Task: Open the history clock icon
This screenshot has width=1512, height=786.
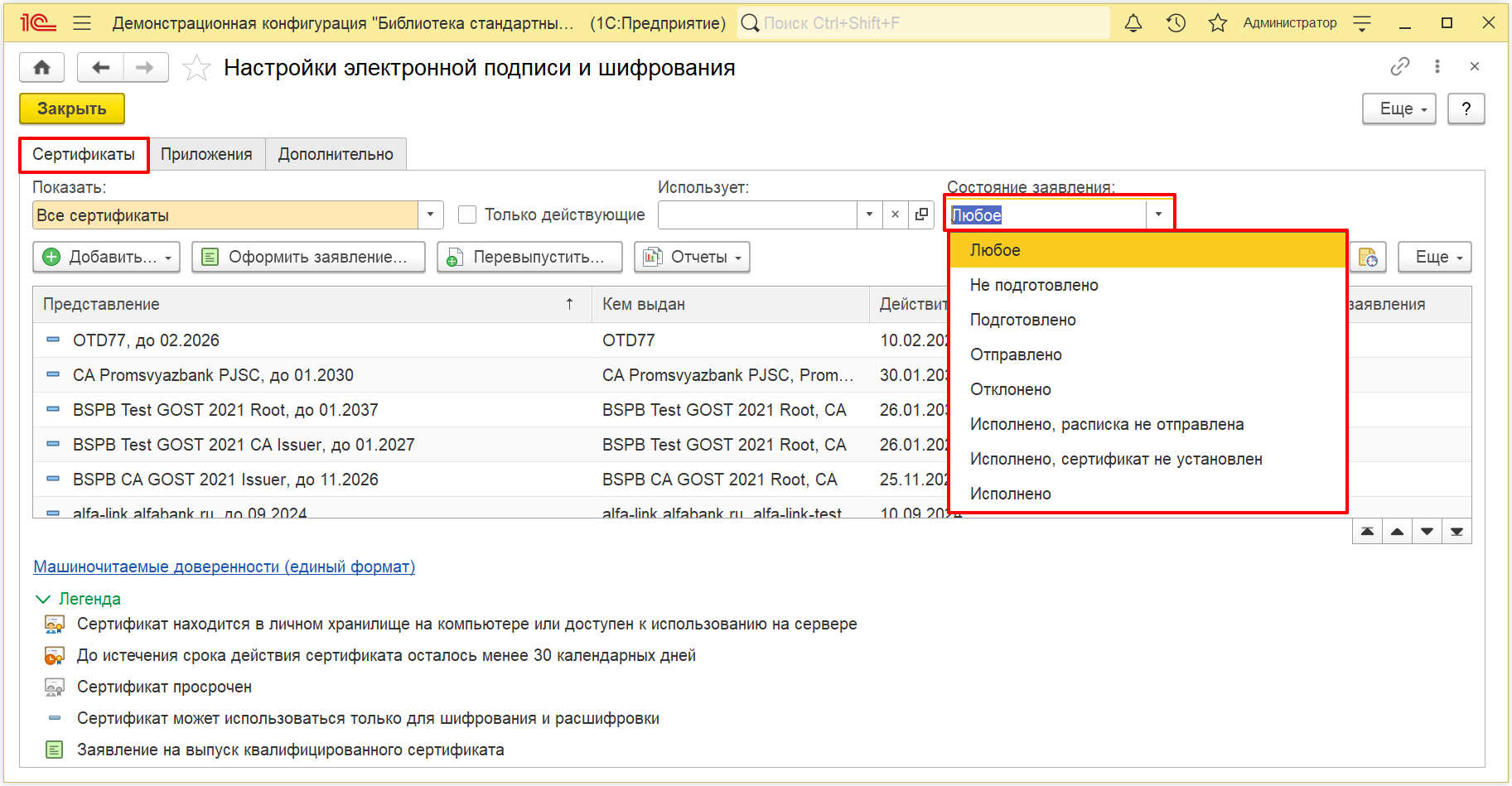Action: pos(1176,23)
